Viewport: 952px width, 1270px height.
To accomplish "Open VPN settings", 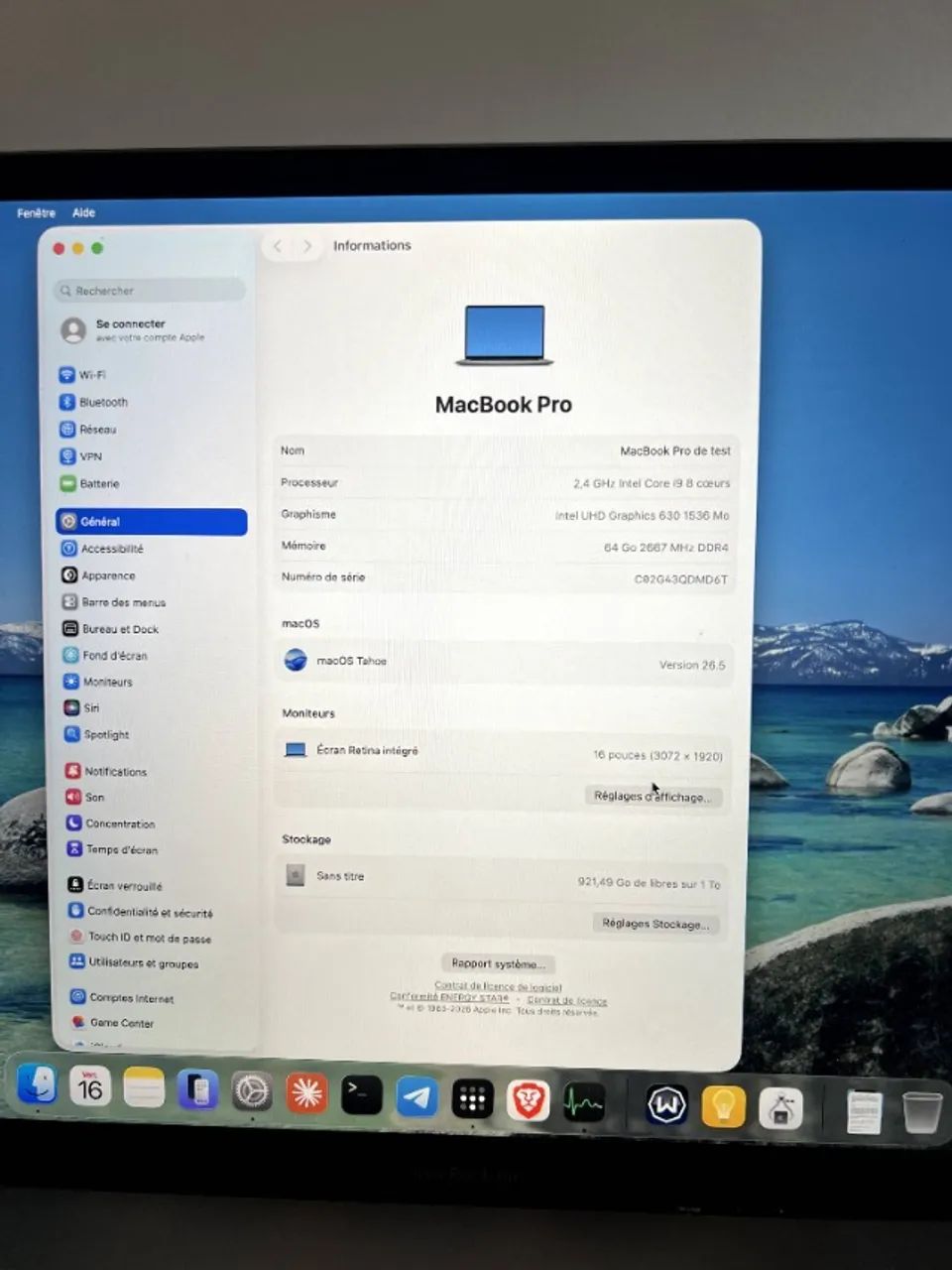I will [81, 456].
